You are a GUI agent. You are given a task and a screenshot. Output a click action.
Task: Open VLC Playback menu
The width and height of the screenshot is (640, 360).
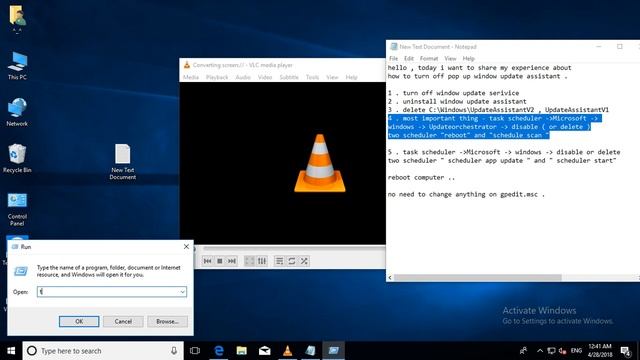(217, 77)
